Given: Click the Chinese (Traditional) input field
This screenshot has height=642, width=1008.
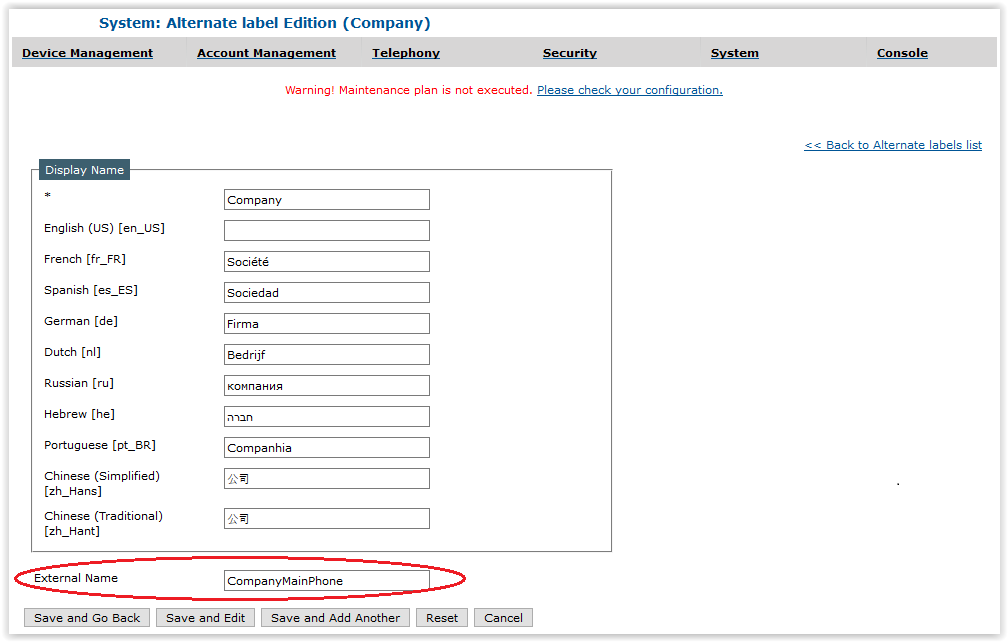Looking at the screenshot, I should click(x=327, y=519).
